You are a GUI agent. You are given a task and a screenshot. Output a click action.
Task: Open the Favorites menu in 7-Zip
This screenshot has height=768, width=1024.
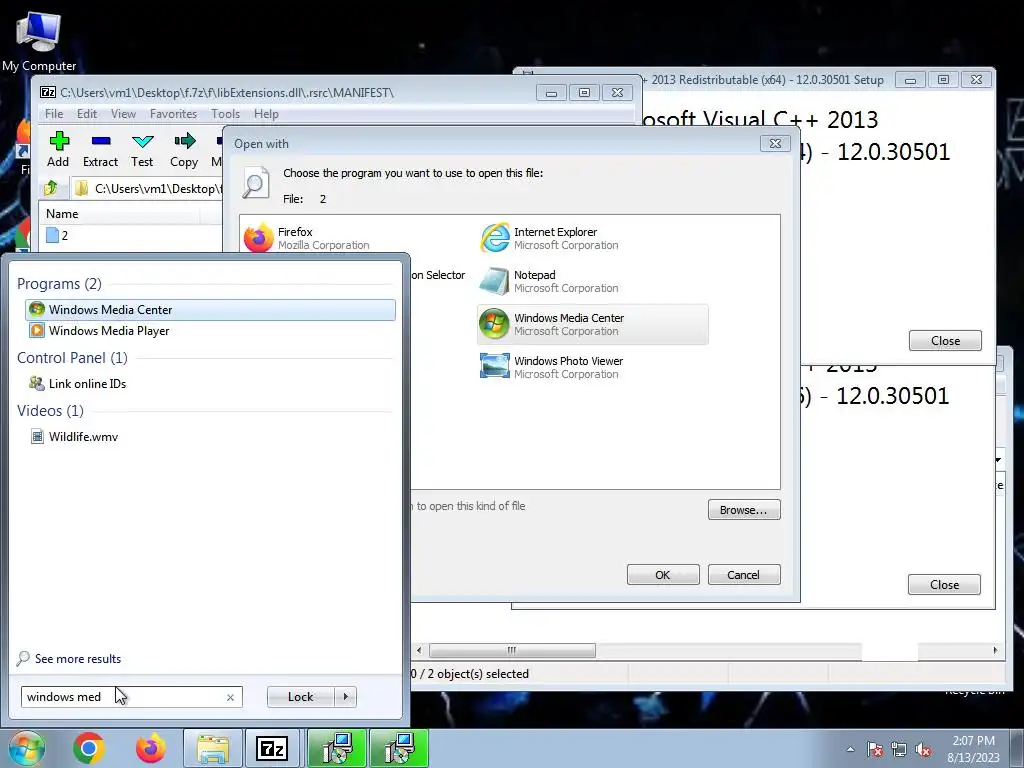coord(173,114)
